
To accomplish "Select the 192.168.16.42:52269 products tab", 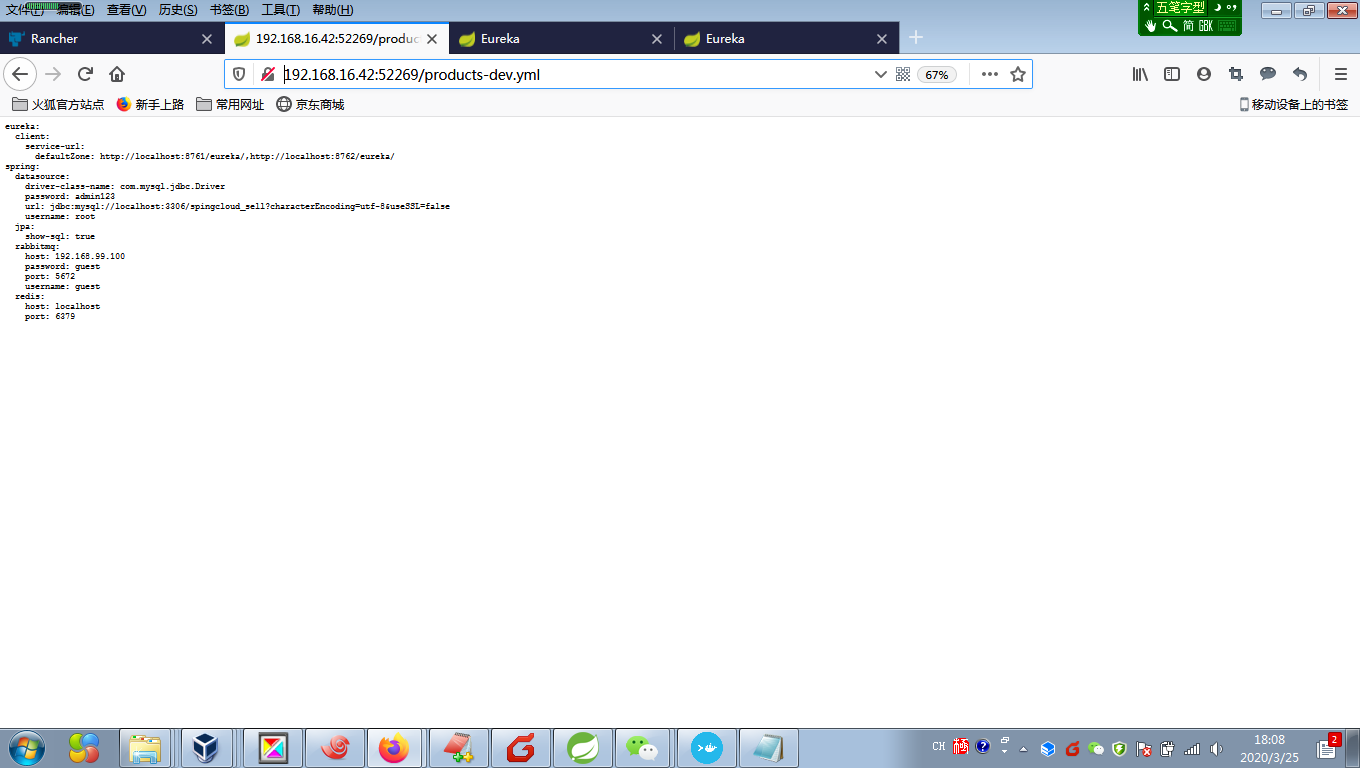I will [336, 38].
